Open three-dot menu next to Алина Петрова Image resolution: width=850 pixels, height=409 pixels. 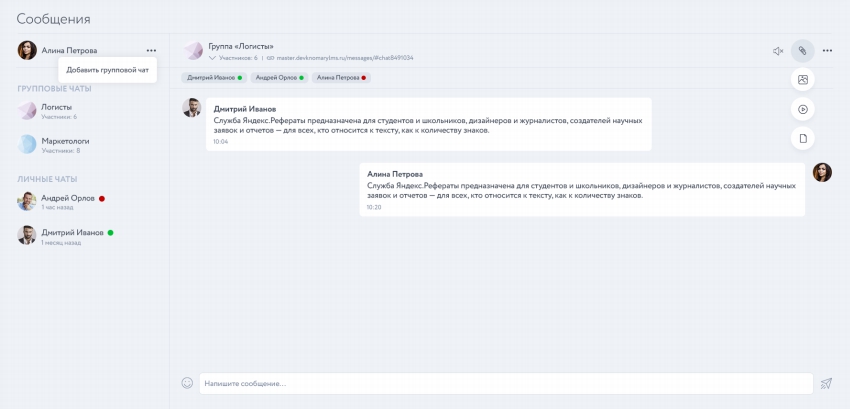point(151,50)
